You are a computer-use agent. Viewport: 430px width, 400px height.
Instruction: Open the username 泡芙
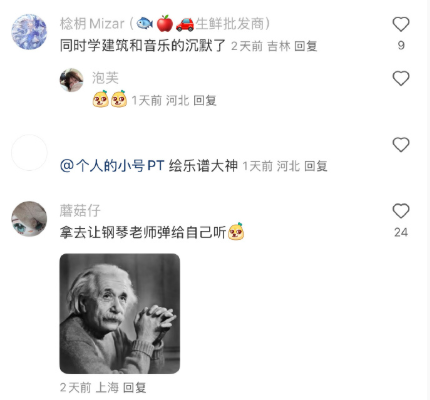coord(105,78)
